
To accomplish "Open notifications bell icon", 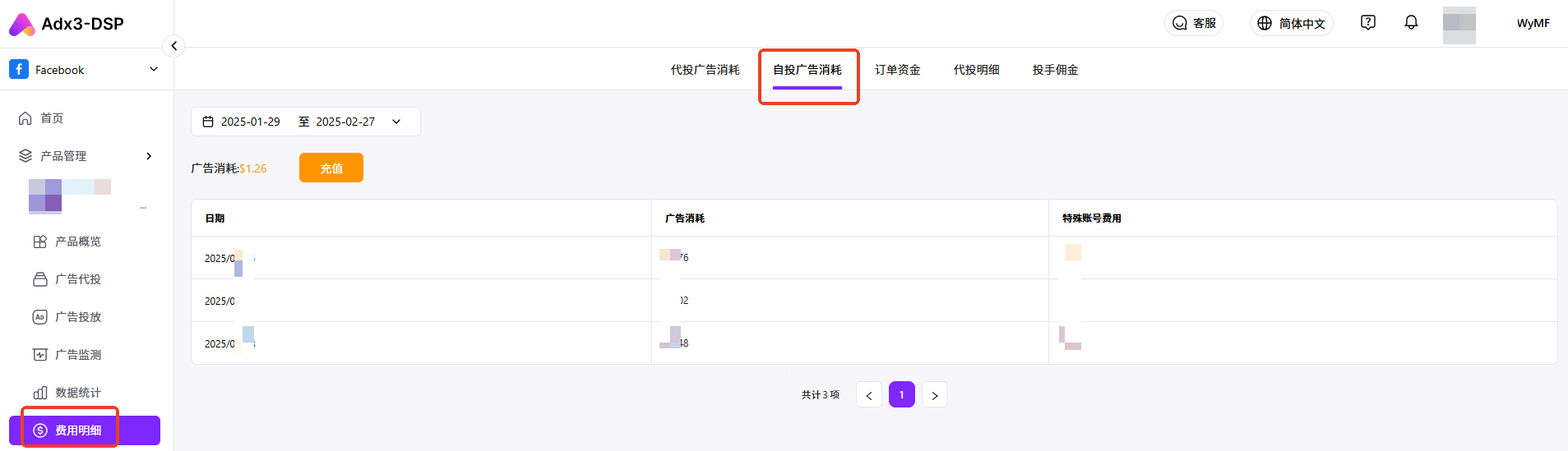I will [x=1411, y=23].
